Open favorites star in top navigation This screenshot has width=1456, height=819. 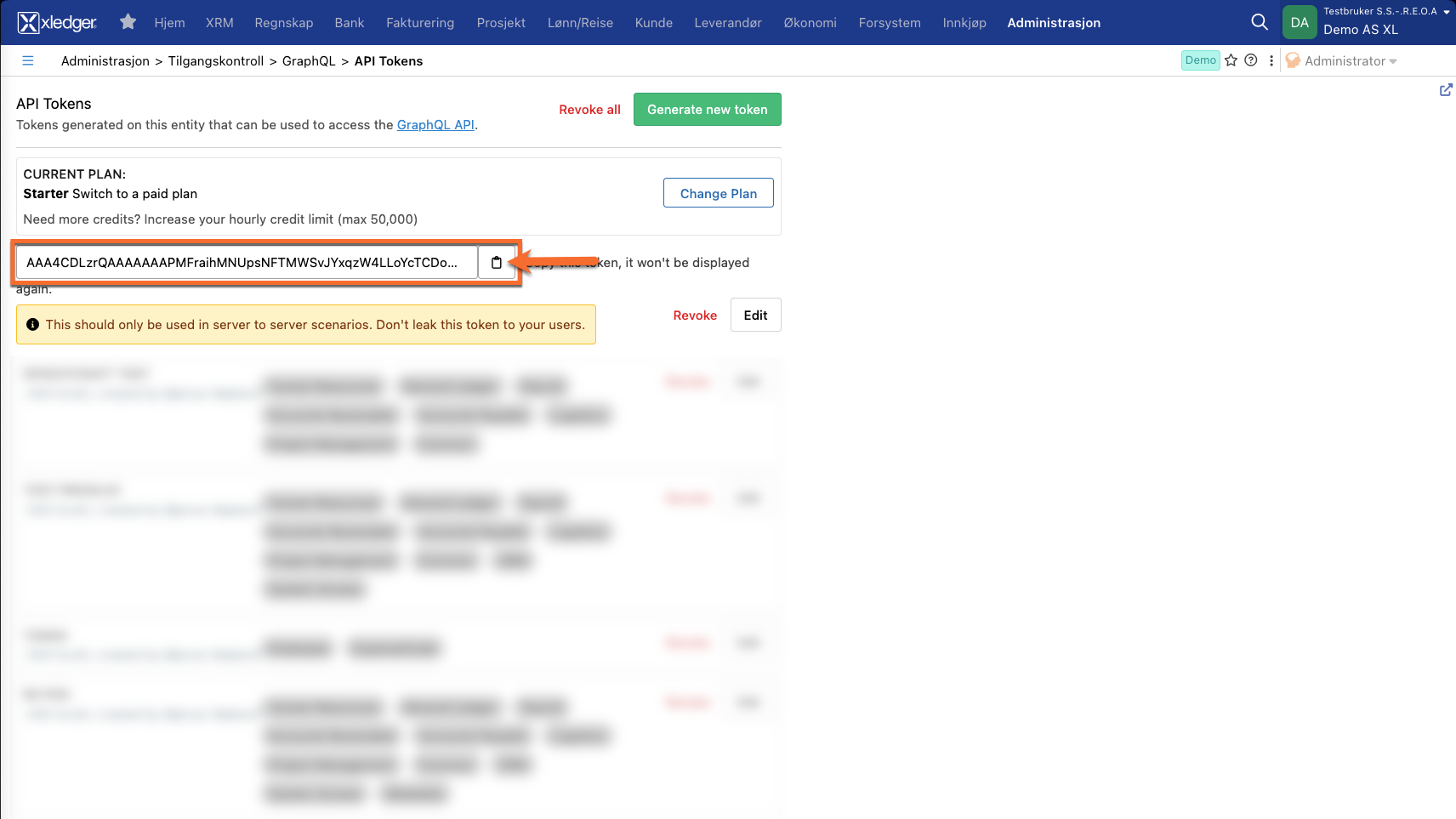coord(128,22)
